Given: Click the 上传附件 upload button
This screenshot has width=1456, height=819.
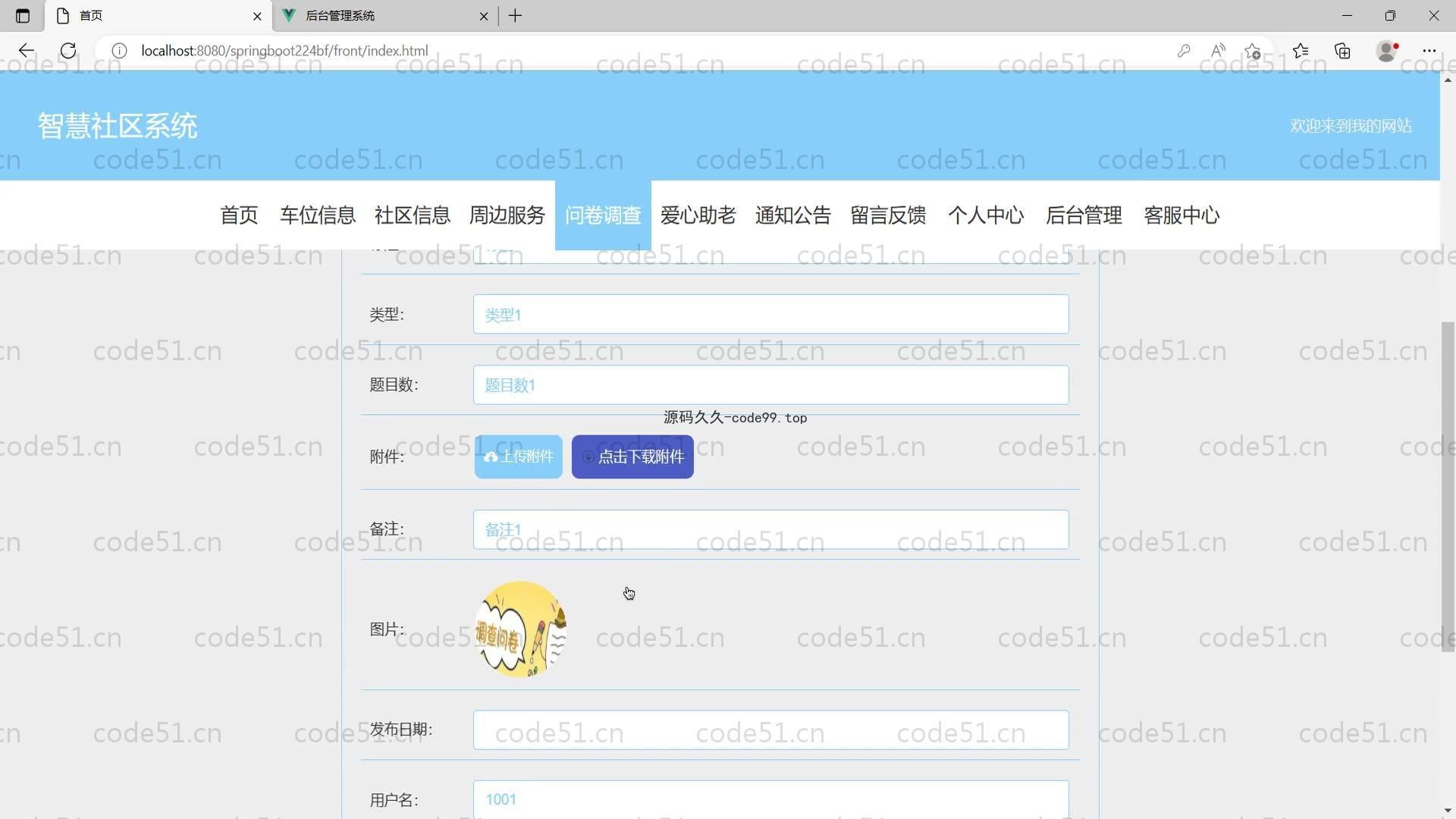Looking at the screenshot, I should point(519,457).
